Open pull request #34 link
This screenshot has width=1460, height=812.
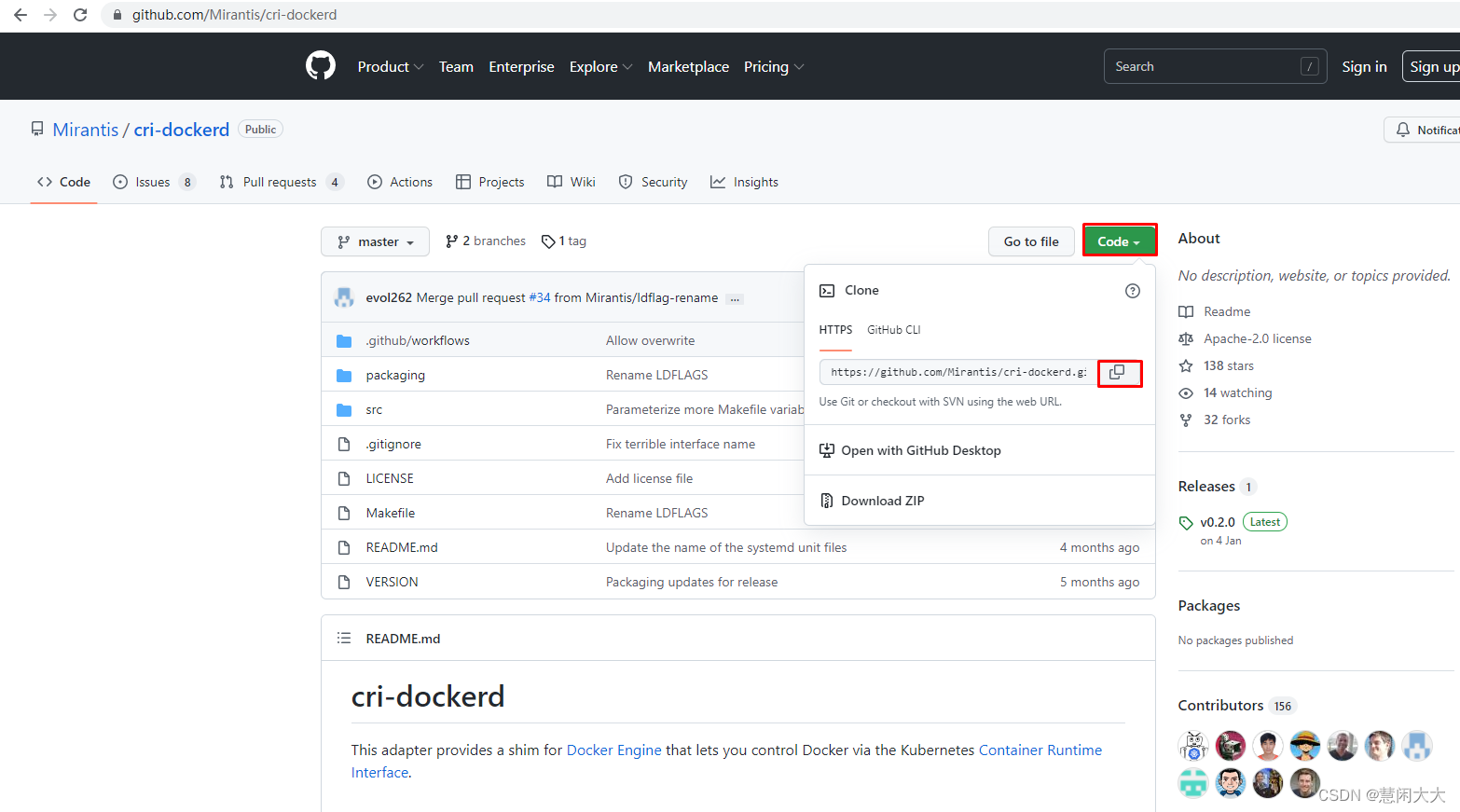(x=540, y=298)
